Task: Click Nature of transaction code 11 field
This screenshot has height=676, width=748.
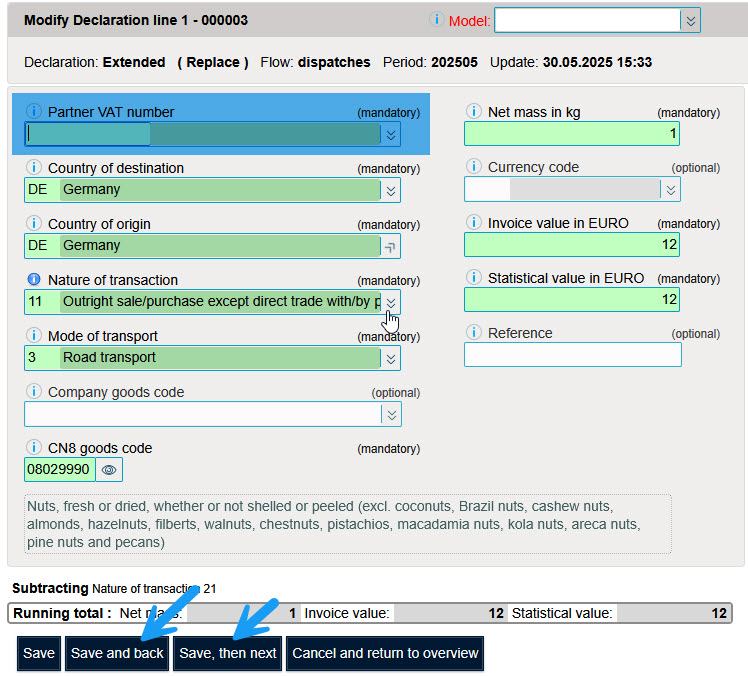Action: click(x=203, y=302)
